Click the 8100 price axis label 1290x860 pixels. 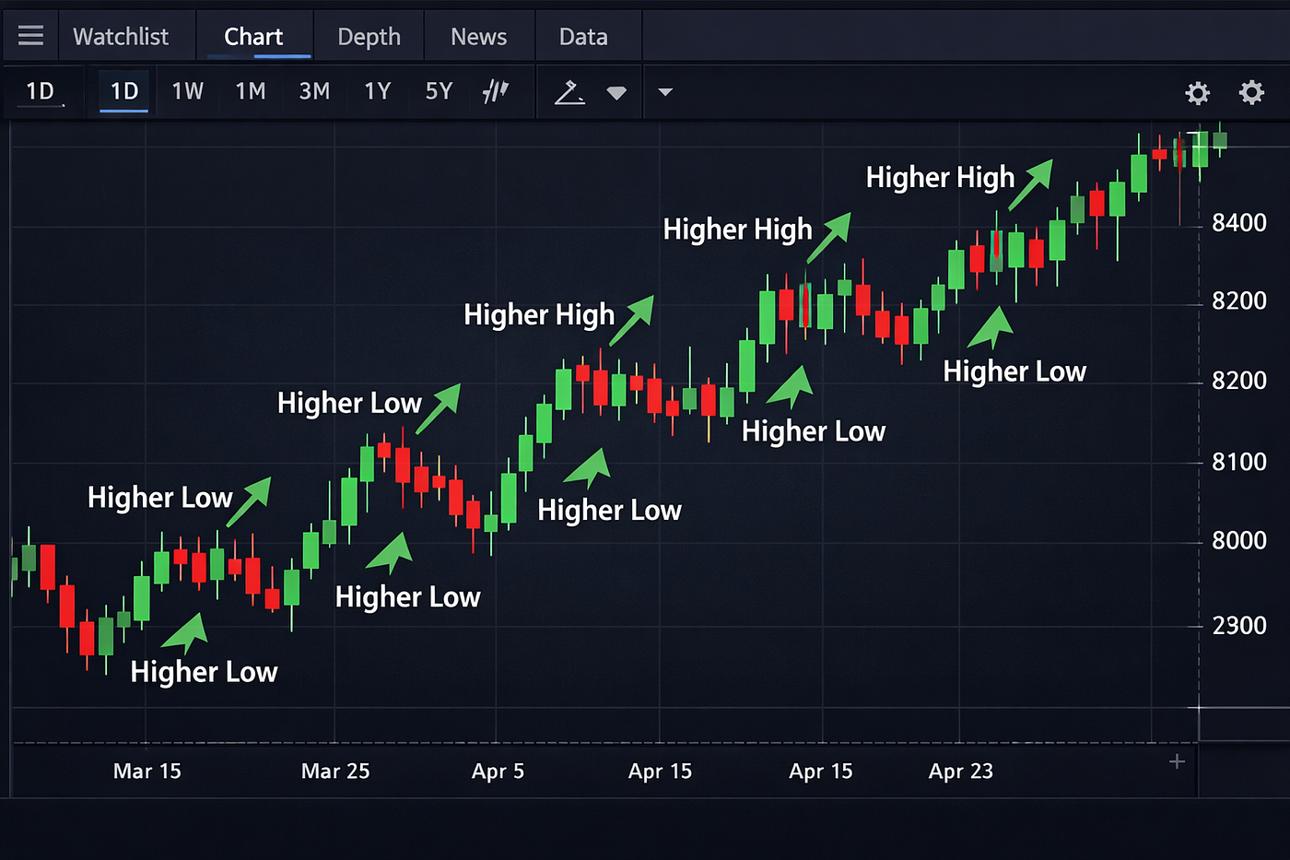coord(1239,462)
